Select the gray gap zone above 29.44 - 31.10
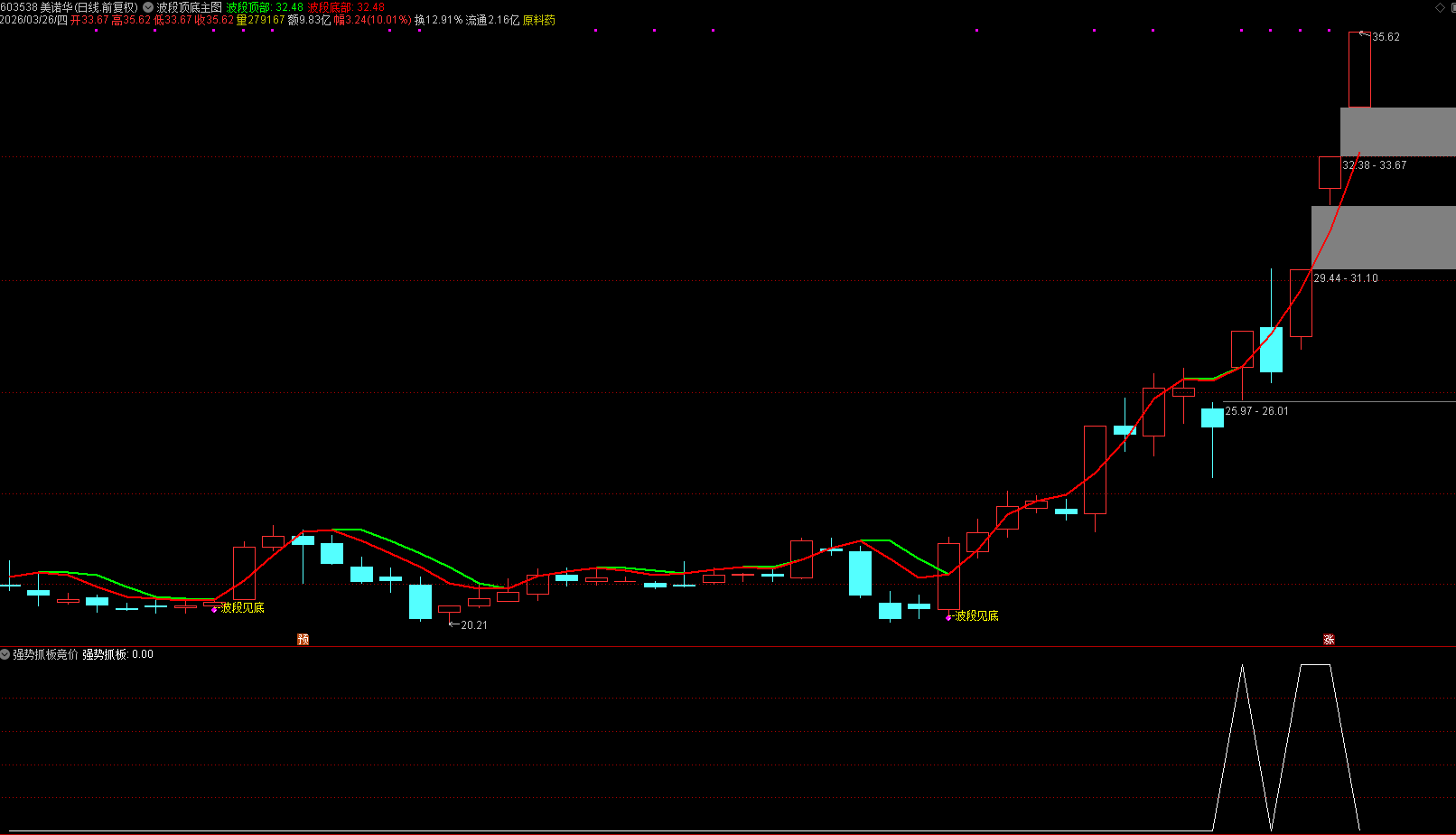 [x=1384, y=237]
